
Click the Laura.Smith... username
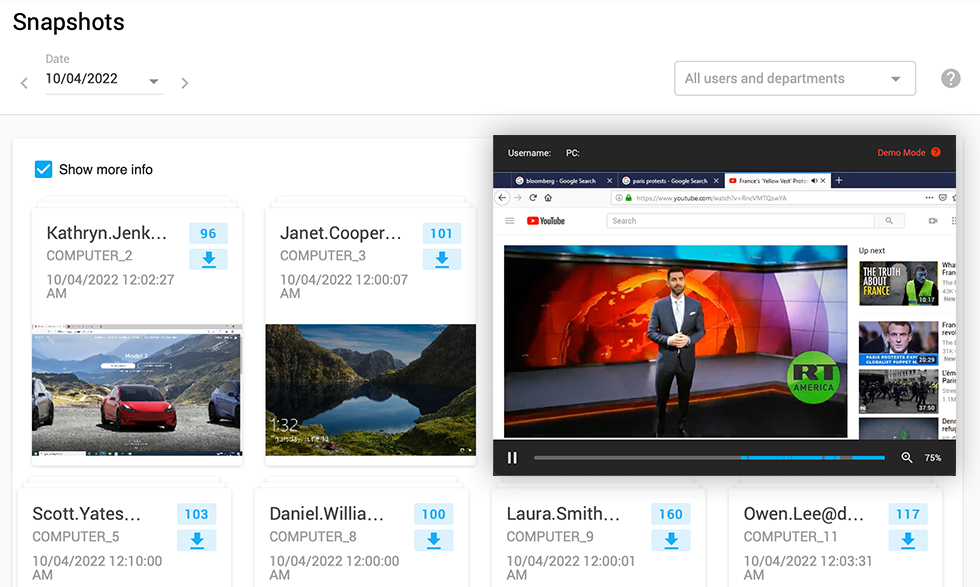pos(563,514)
